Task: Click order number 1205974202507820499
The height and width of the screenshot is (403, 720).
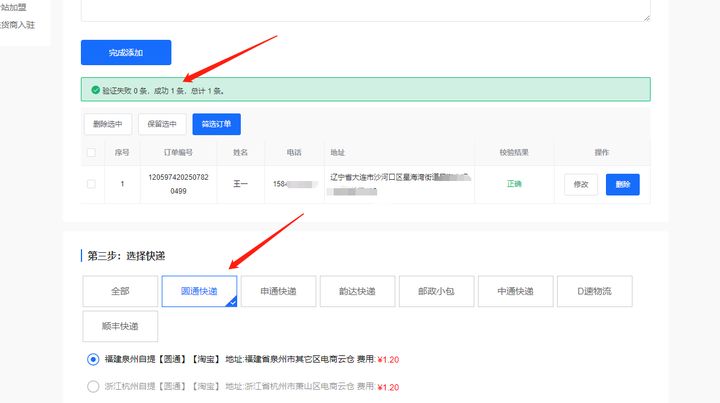Action: coord(178,184)
